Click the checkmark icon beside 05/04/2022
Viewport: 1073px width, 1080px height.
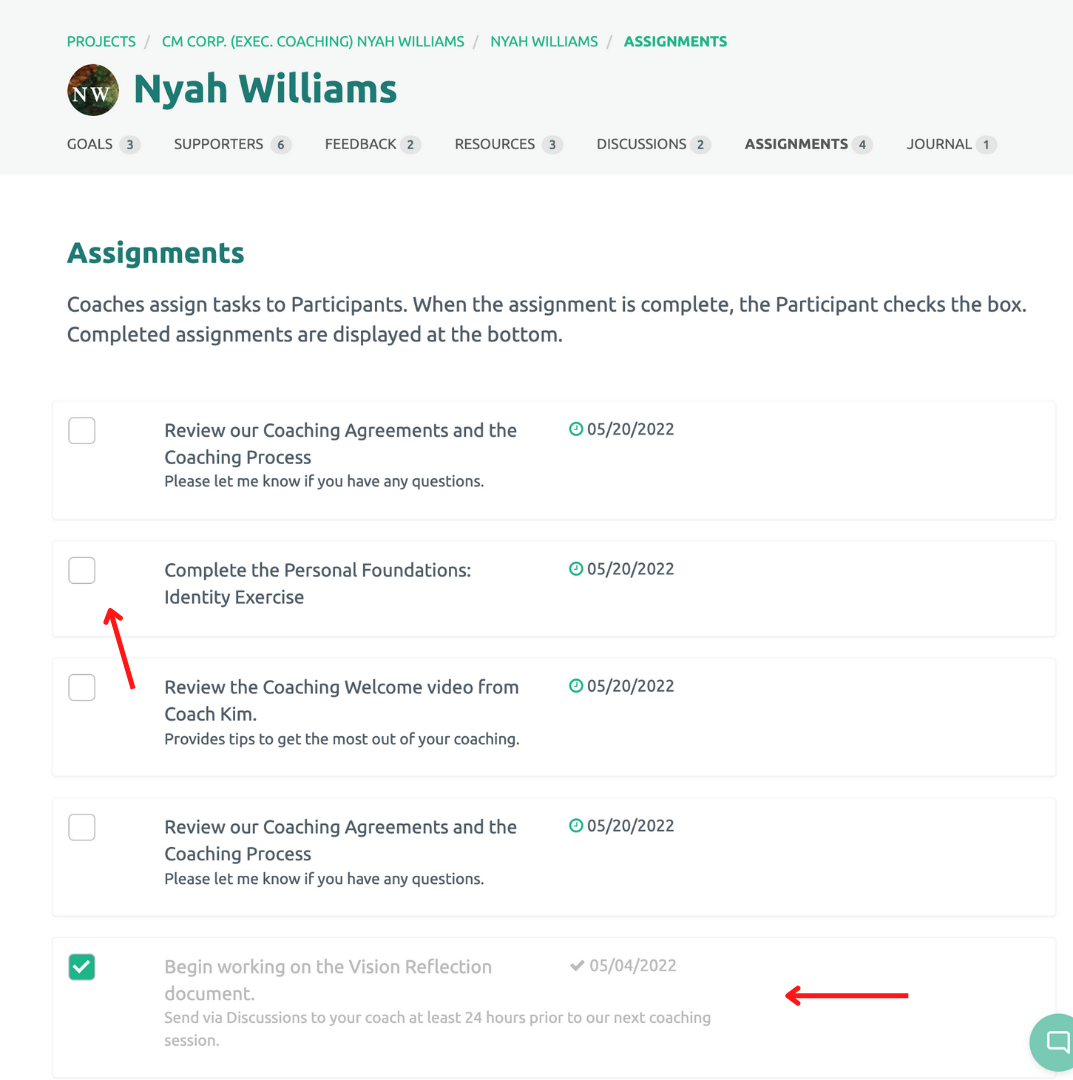click(x=577, y=966)
